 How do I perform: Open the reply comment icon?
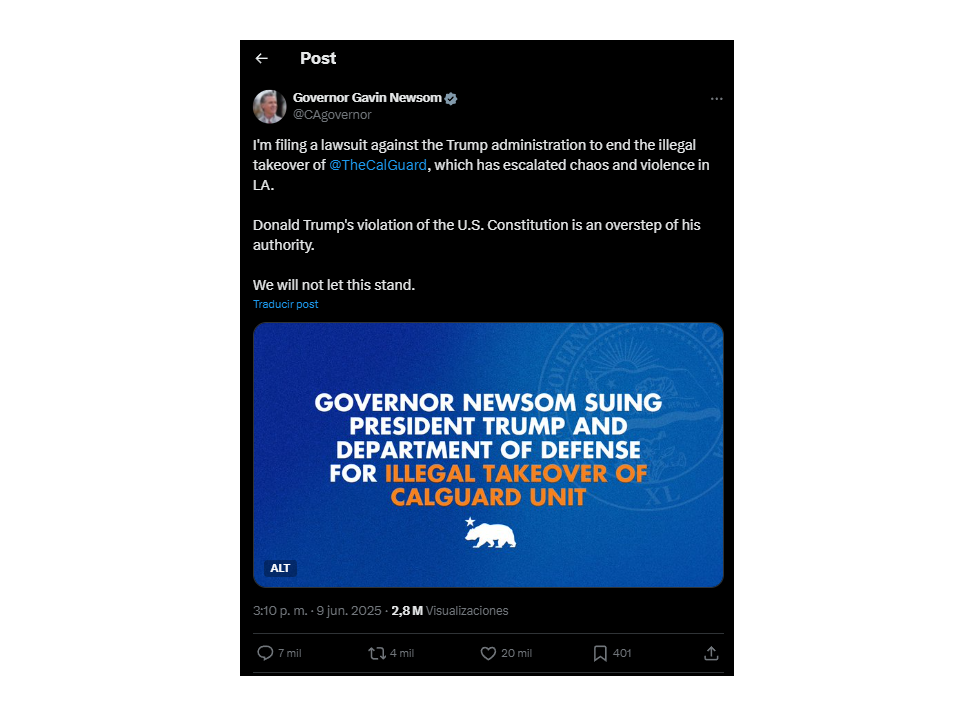pos(265,653)
